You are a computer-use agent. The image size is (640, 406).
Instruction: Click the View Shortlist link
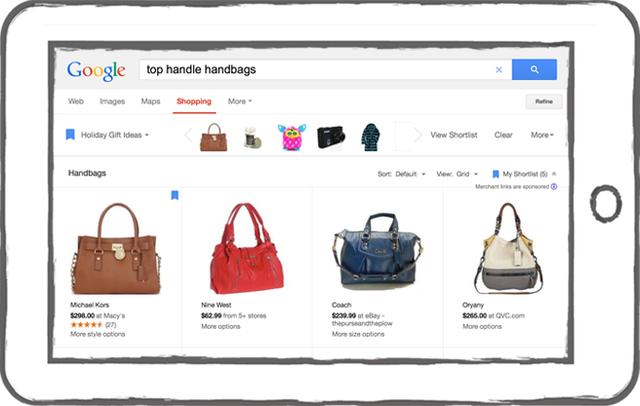(x=454, y=135)
